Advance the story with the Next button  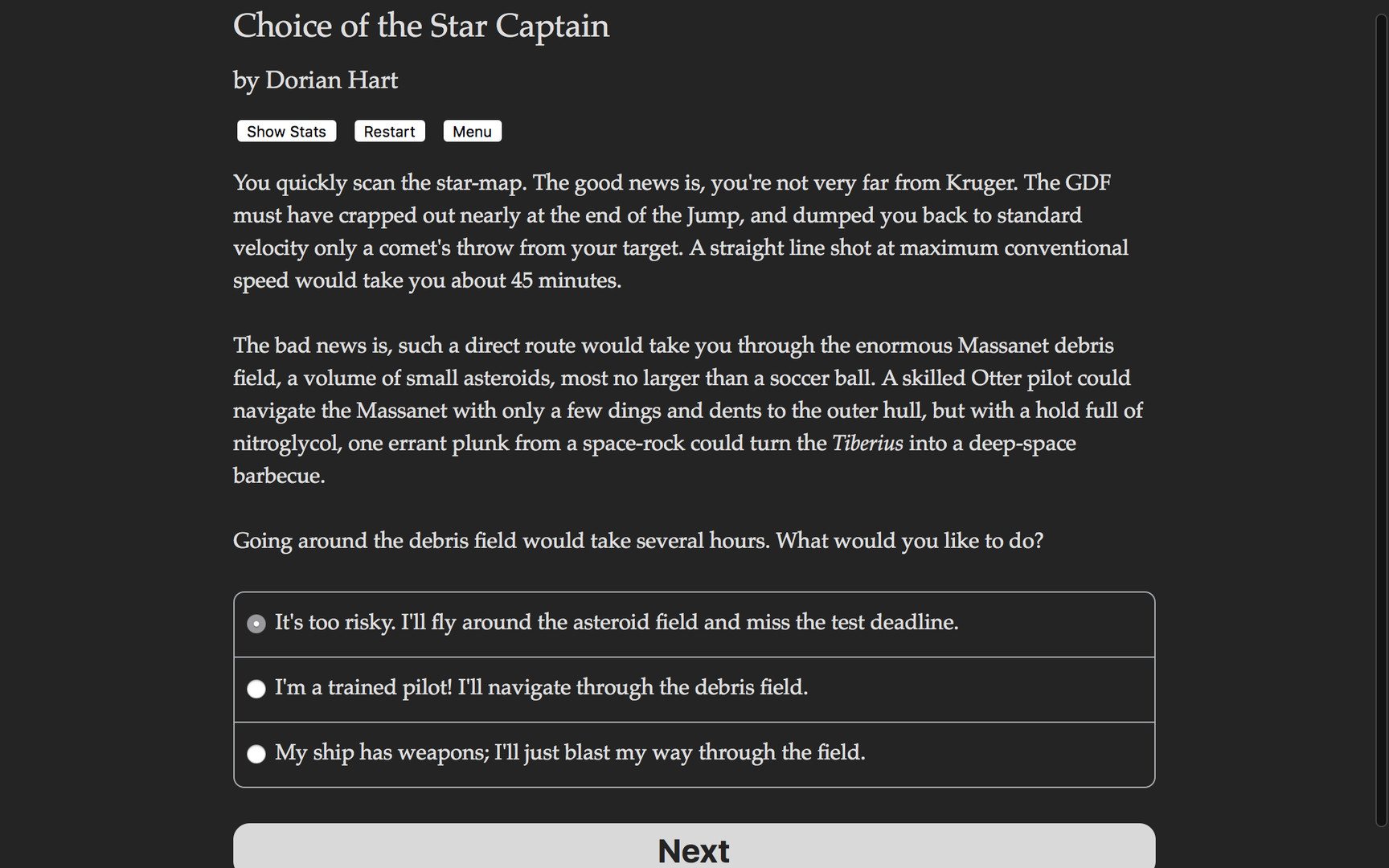click(x=693, y=850)
